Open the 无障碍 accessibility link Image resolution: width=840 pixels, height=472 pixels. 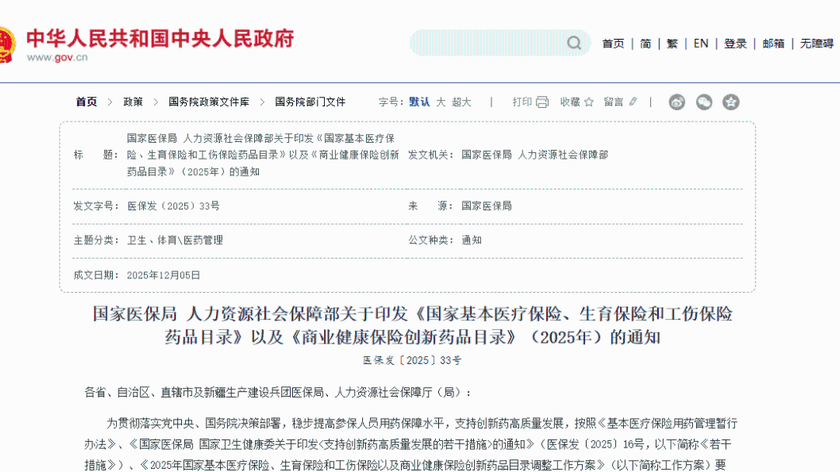(816, 44)
